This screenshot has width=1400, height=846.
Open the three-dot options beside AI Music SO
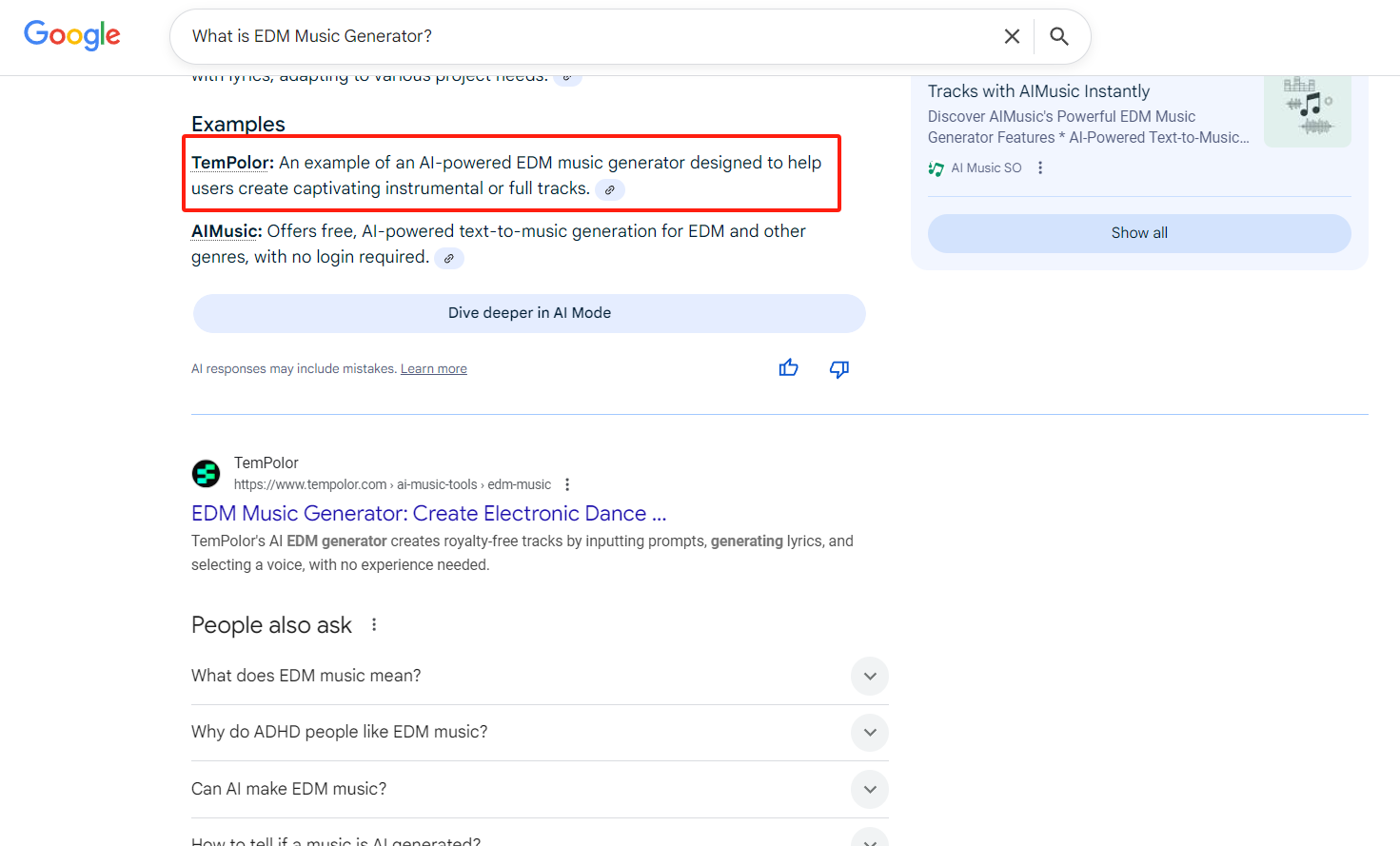tap(1040, 167)
